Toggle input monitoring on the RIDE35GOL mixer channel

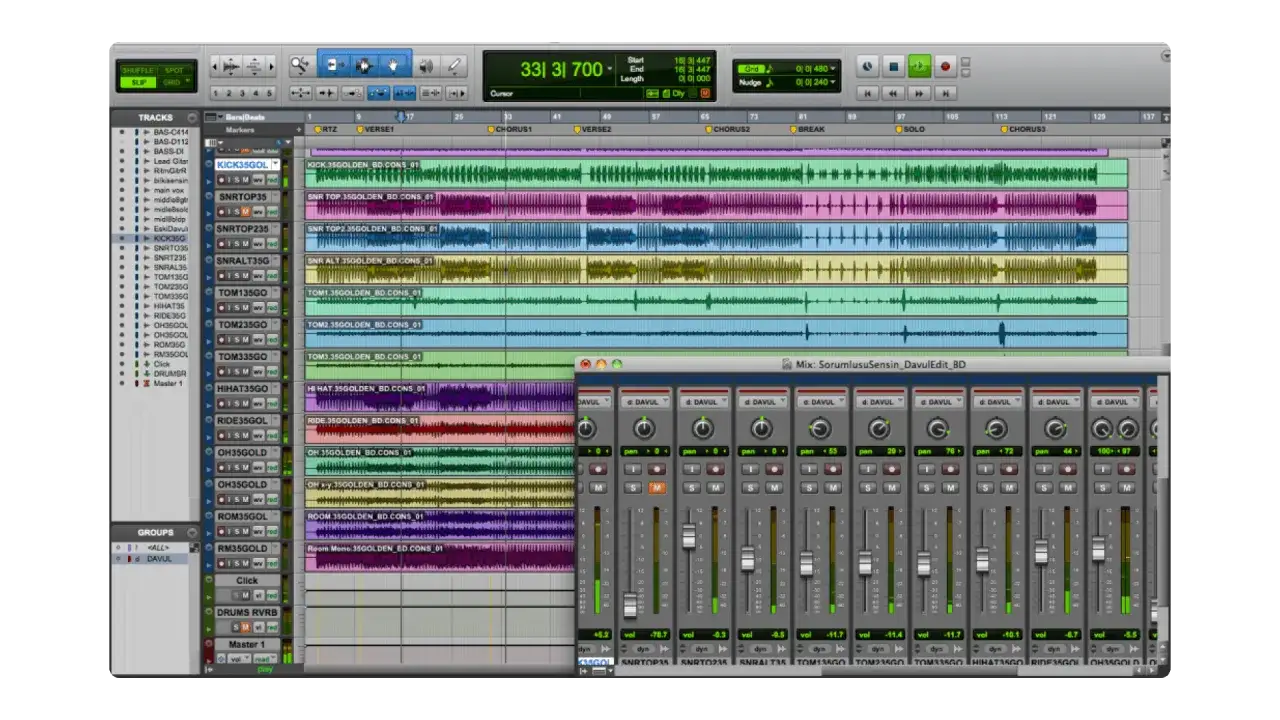[1043, 468]
